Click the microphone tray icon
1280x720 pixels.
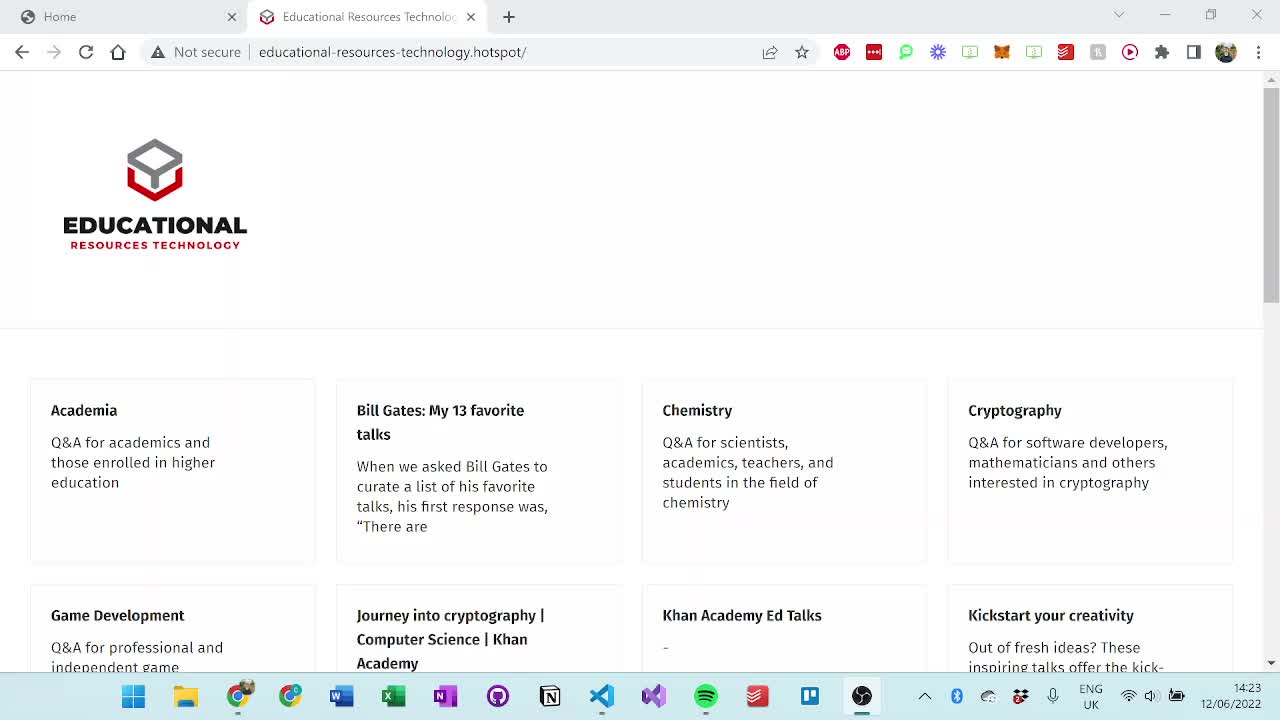[1052, 696]
